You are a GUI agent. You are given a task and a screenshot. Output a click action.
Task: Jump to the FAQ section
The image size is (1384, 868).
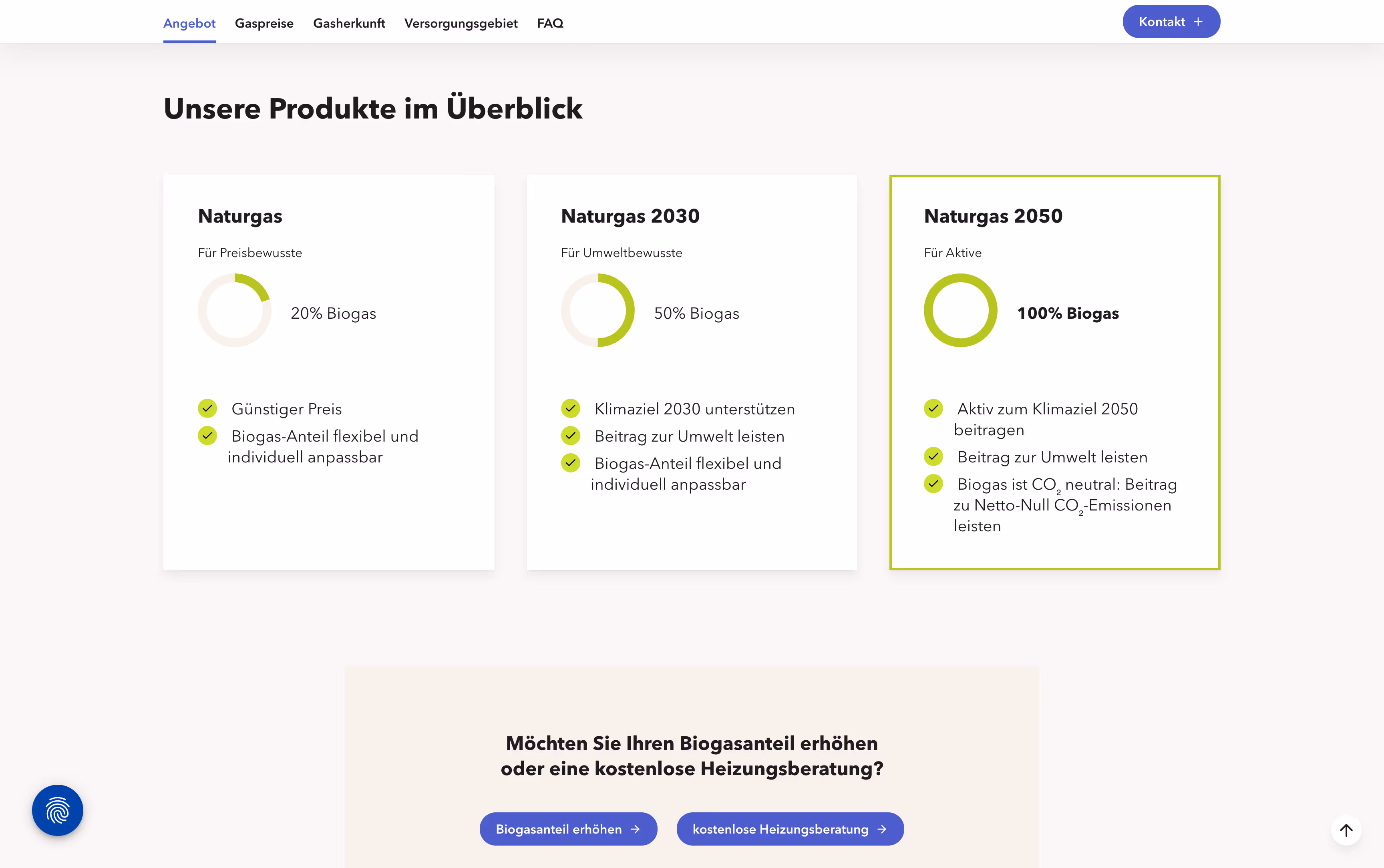click(x=550, y=23)
